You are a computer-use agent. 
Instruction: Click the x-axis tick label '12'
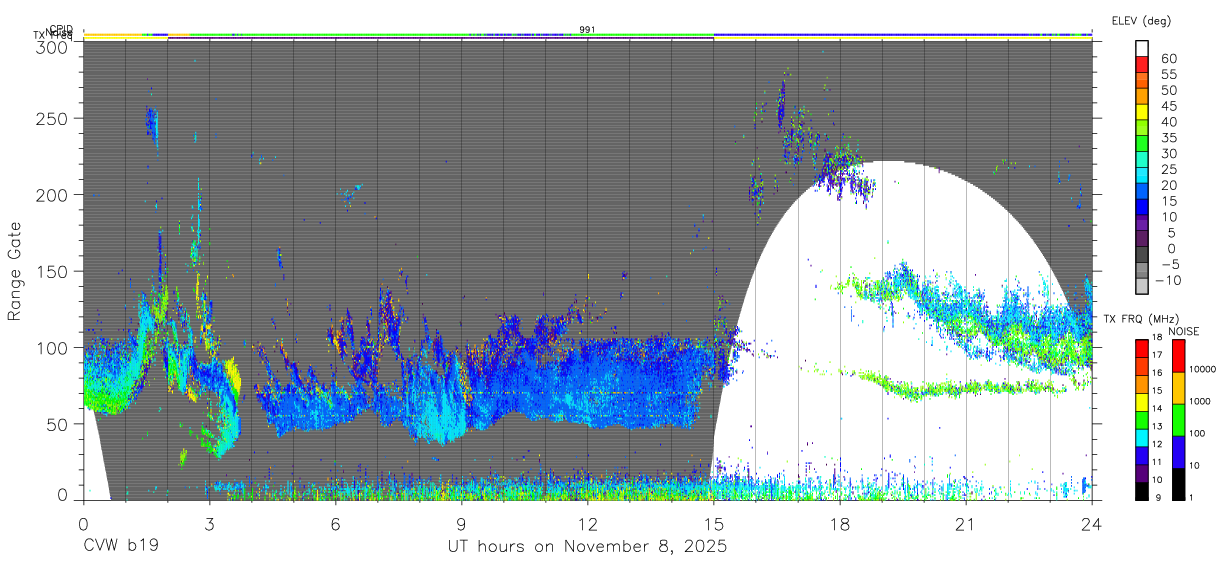click(588, 524)
